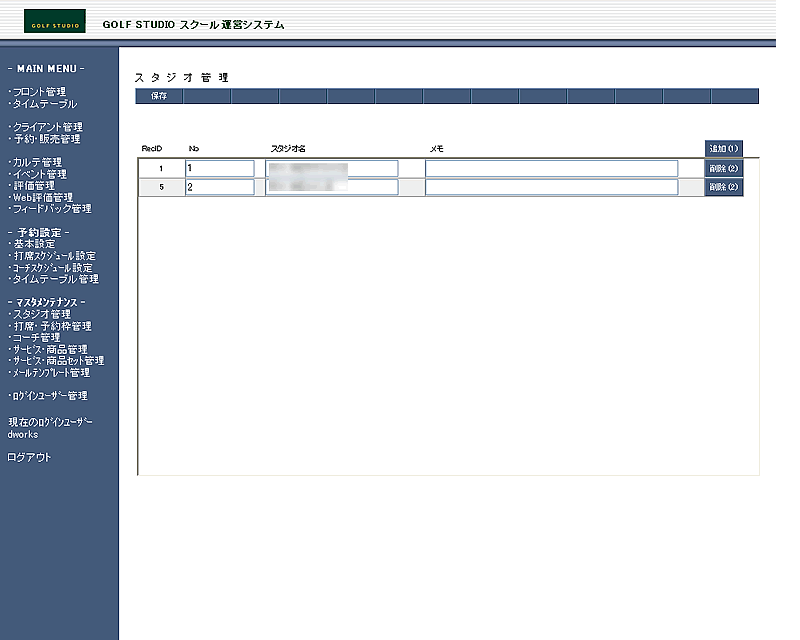Open Web評価管理 link
Screen dimensions: 800x640
43,198
